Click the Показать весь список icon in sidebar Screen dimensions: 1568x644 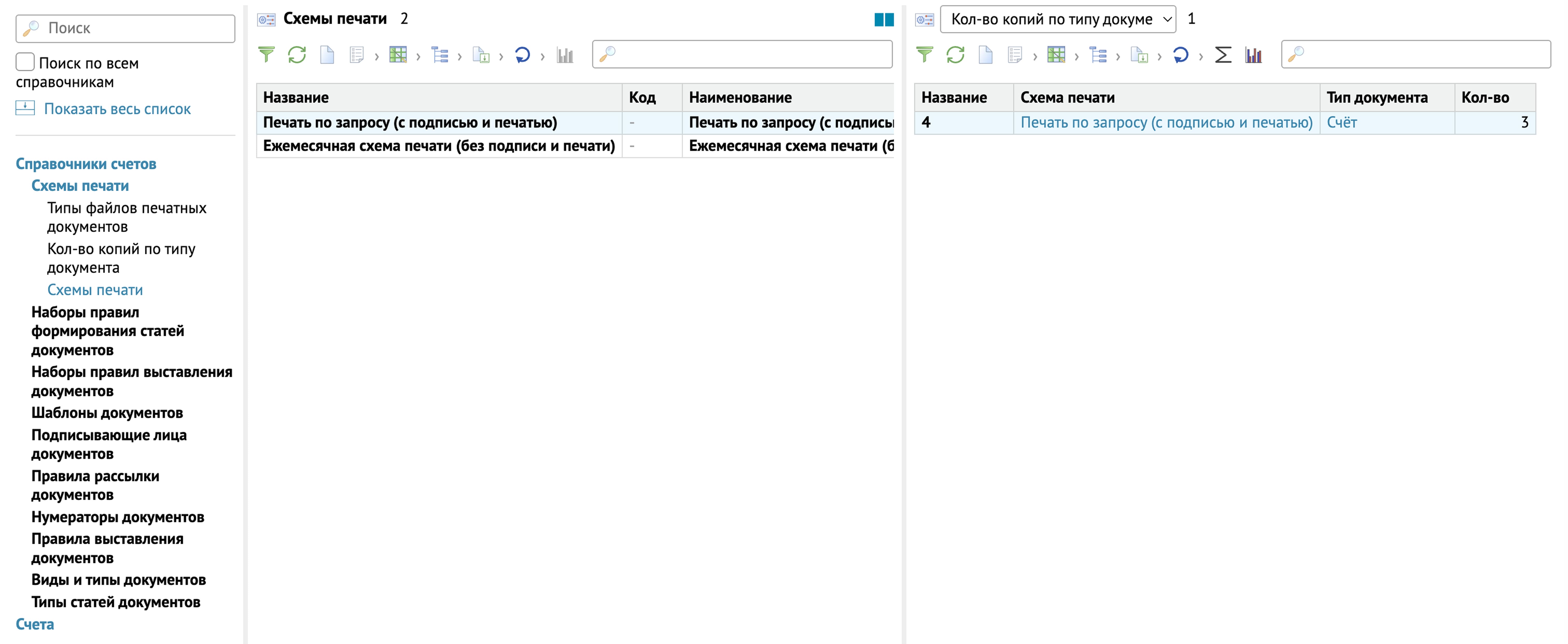pos(25,108)
